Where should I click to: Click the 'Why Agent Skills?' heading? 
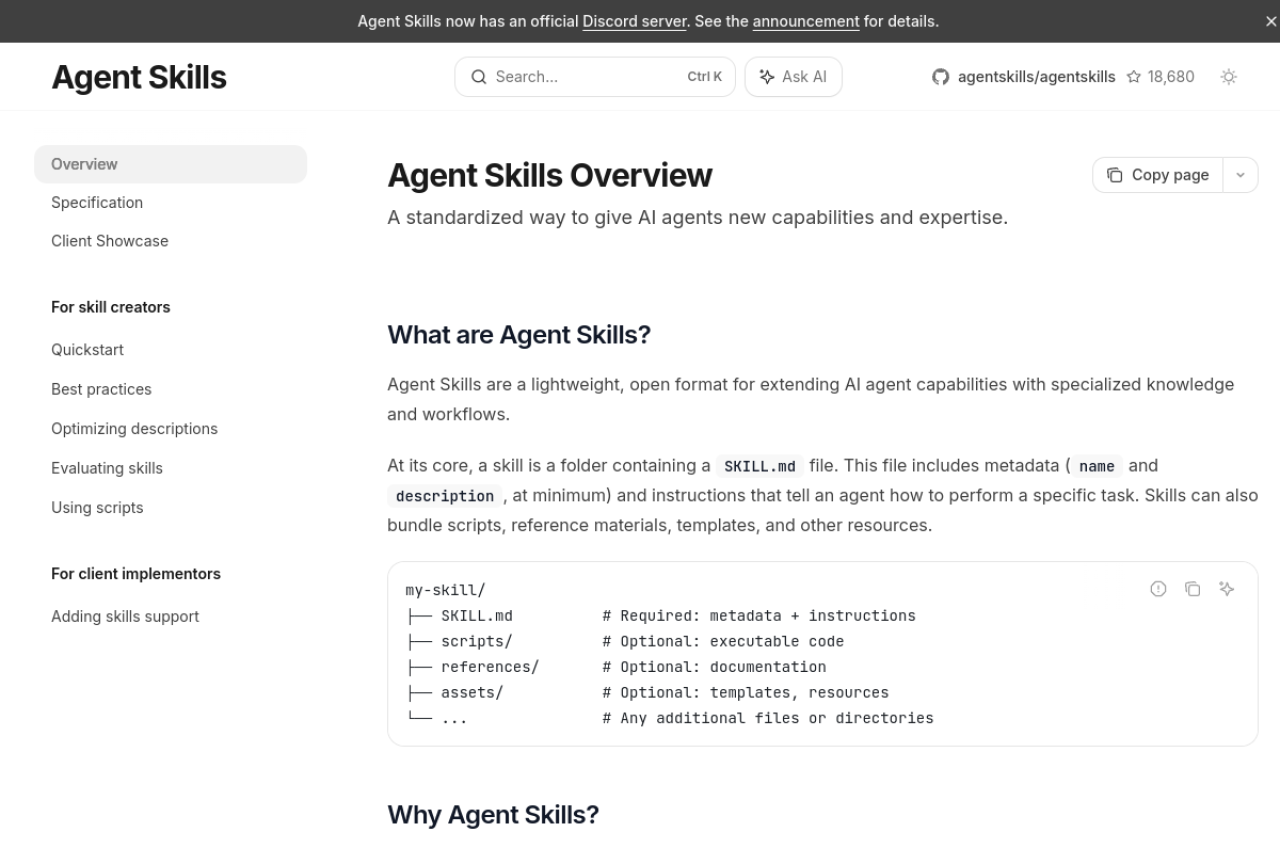point(493,815)
